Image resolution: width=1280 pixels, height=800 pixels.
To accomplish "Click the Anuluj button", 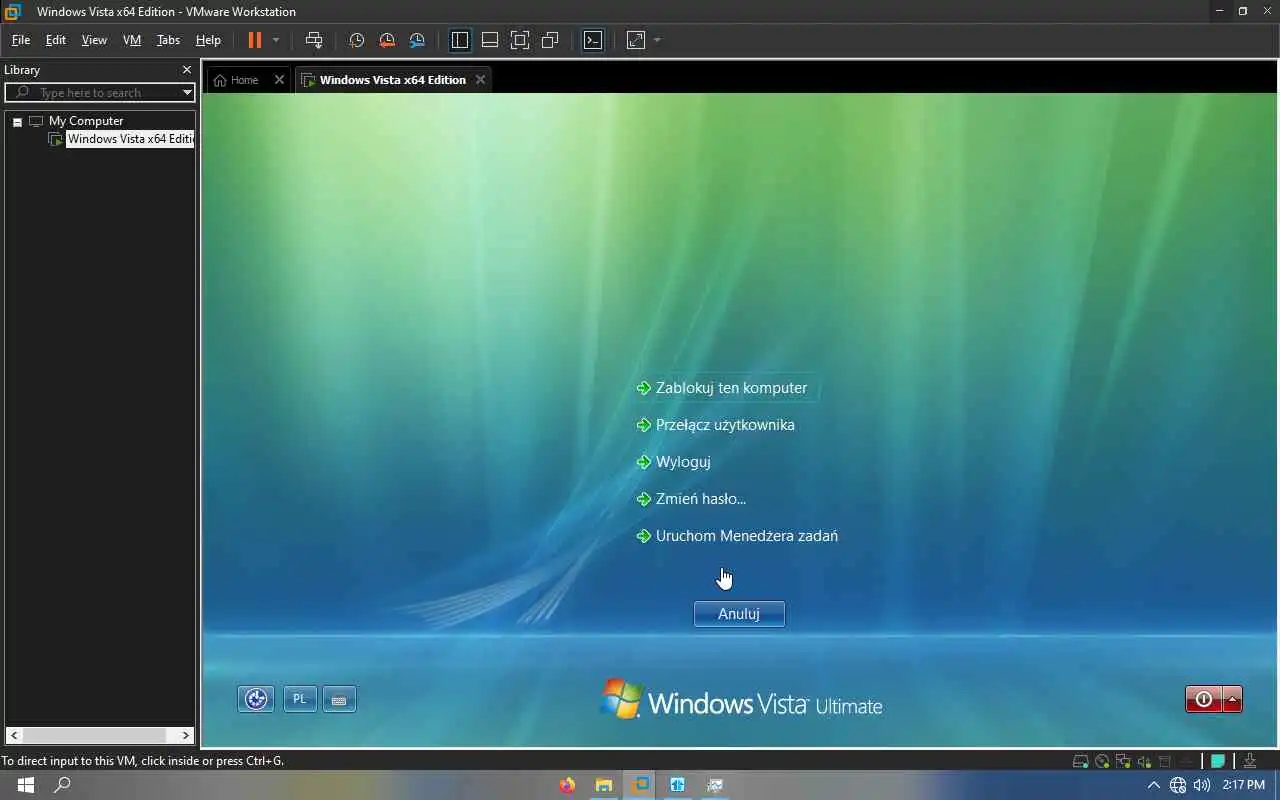I will 739,614.
